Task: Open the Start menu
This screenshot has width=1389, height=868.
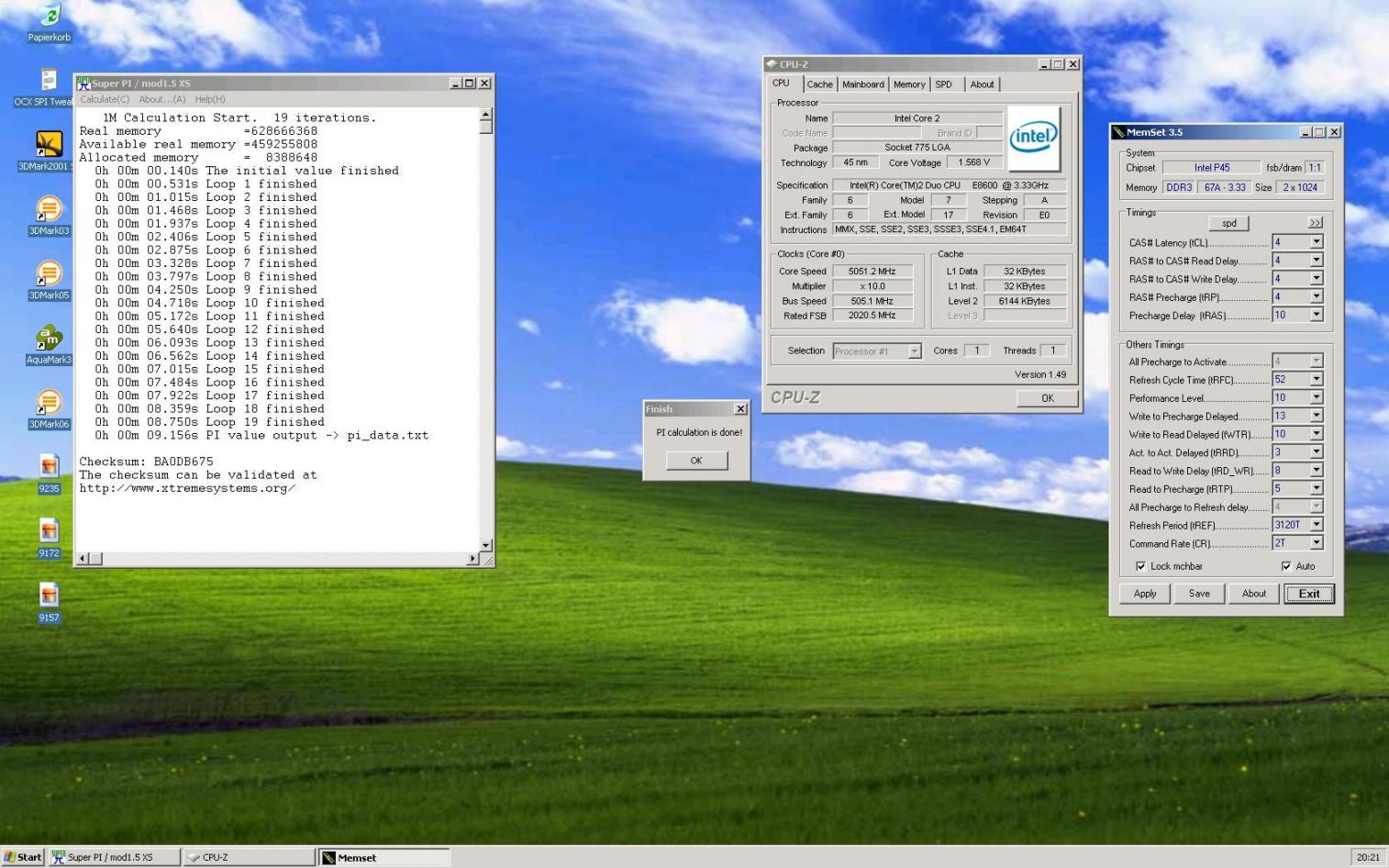Action: pyautogui.click(x=23, y=857)
